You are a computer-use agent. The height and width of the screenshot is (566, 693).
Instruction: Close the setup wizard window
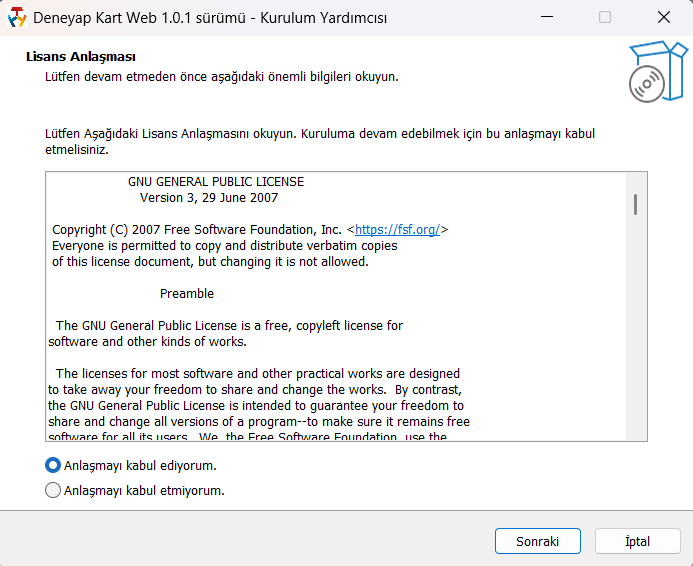[x=663, y=17]
